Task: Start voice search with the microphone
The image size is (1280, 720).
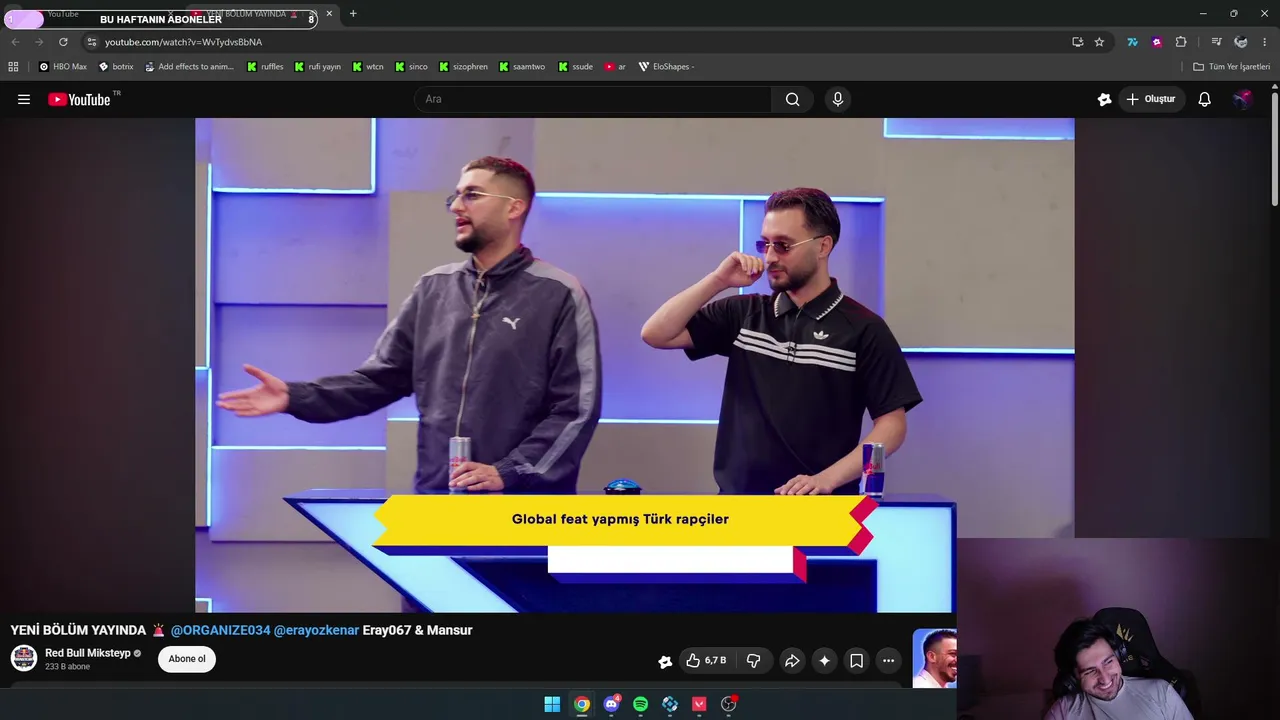Action: pyautogui.click(x=838, y=99)
